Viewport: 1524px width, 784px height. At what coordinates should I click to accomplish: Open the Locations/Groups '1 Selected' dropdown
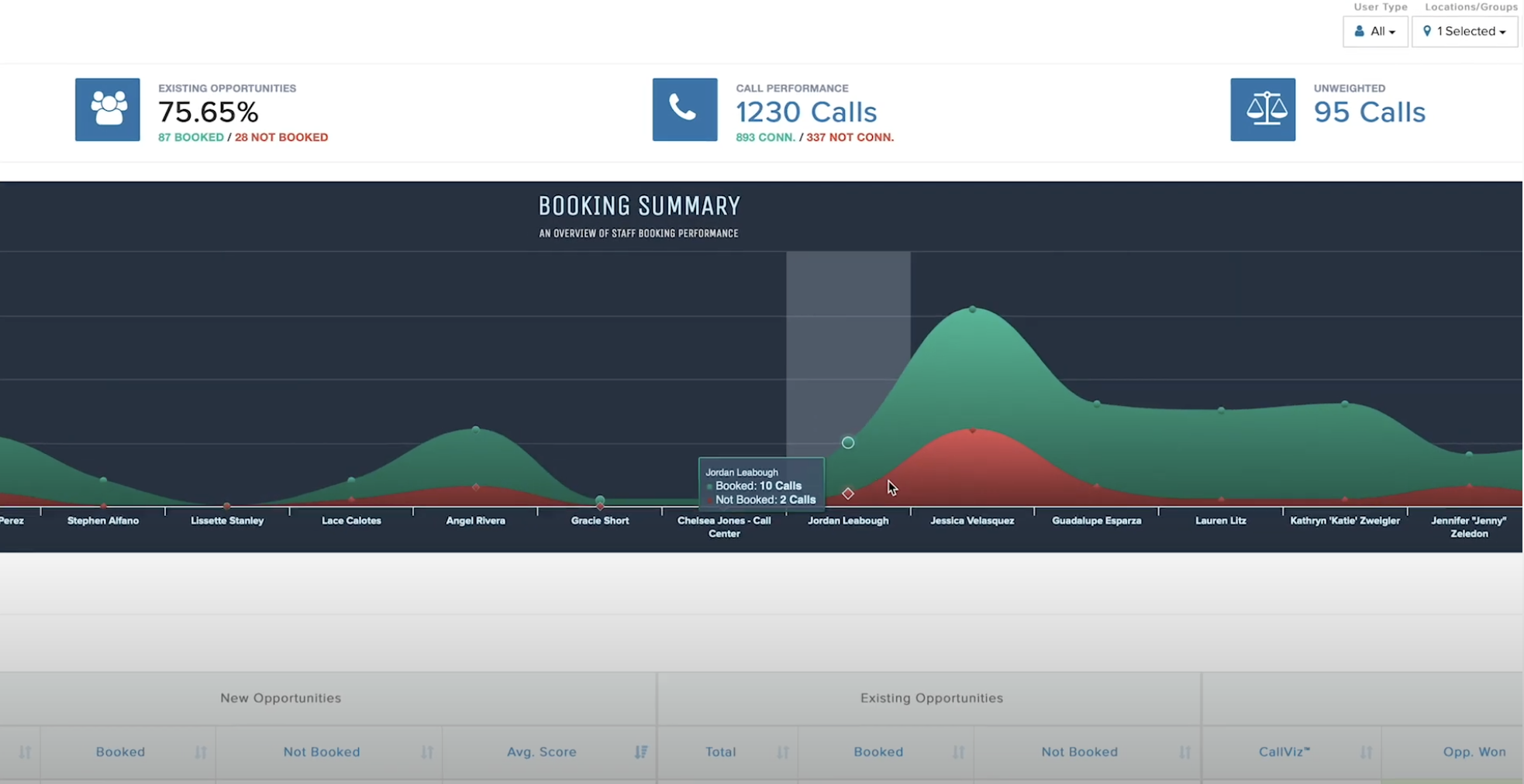pos(1464,32)
